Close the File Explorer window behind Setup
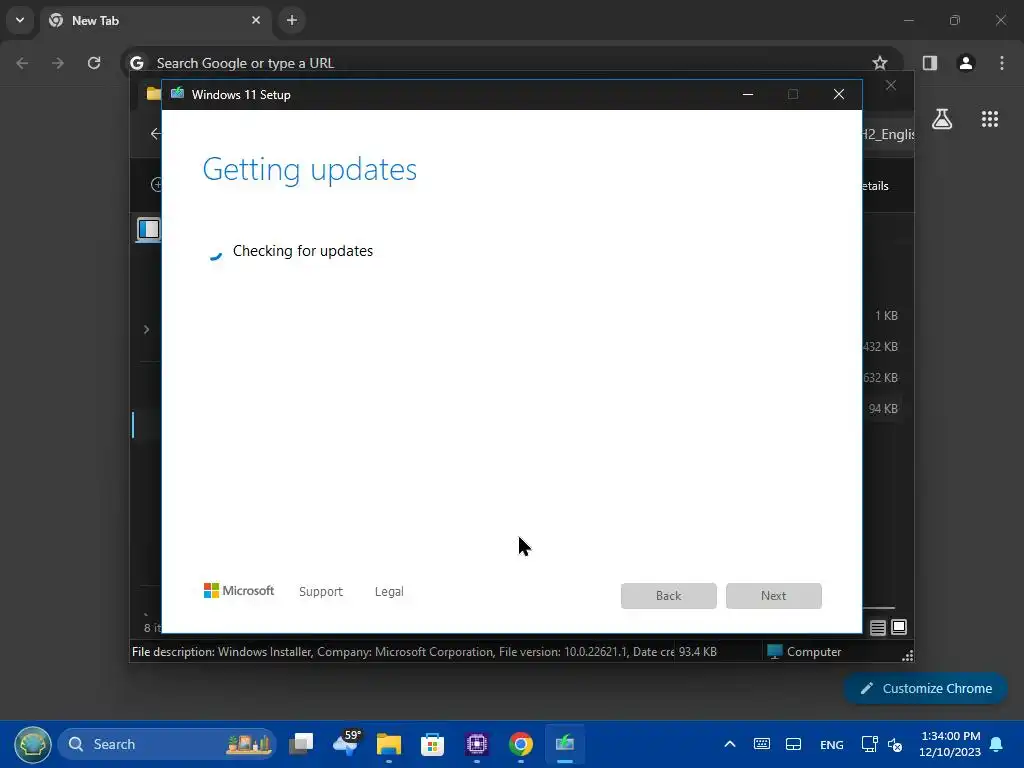1024x768 pixels. pyautogui.click(x=891, y=86)
